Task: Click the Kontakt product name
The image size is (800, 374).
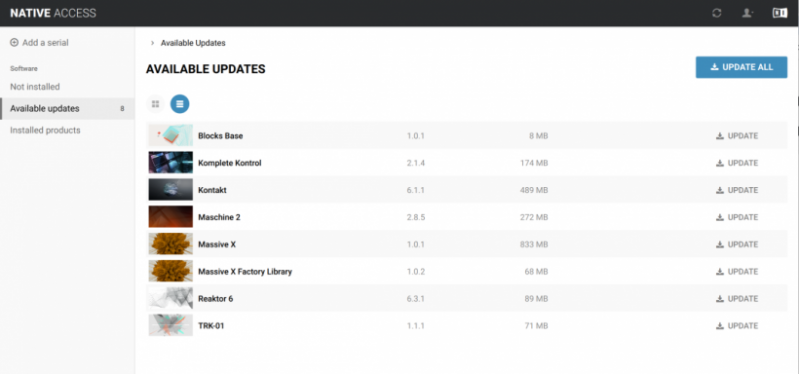Action: (x=212, y=190)
